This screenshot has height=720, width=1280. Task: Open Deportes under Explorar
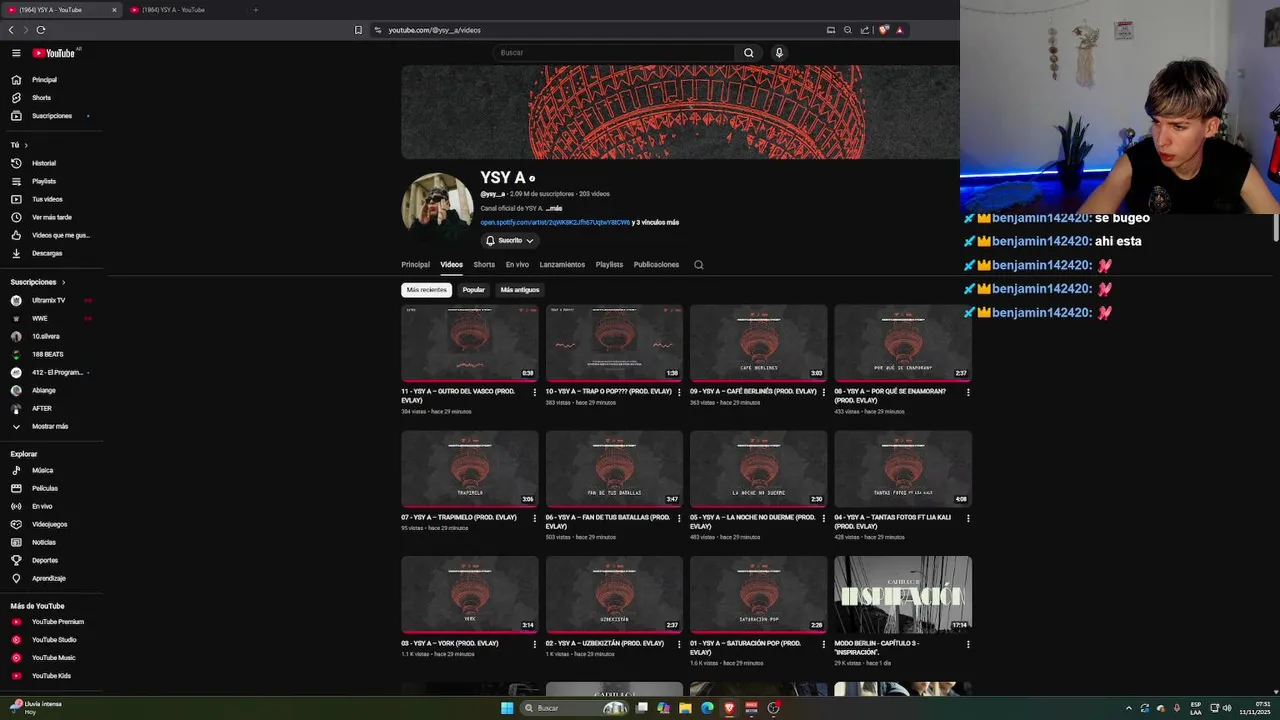pyautogui.click(x=44, y=560)
